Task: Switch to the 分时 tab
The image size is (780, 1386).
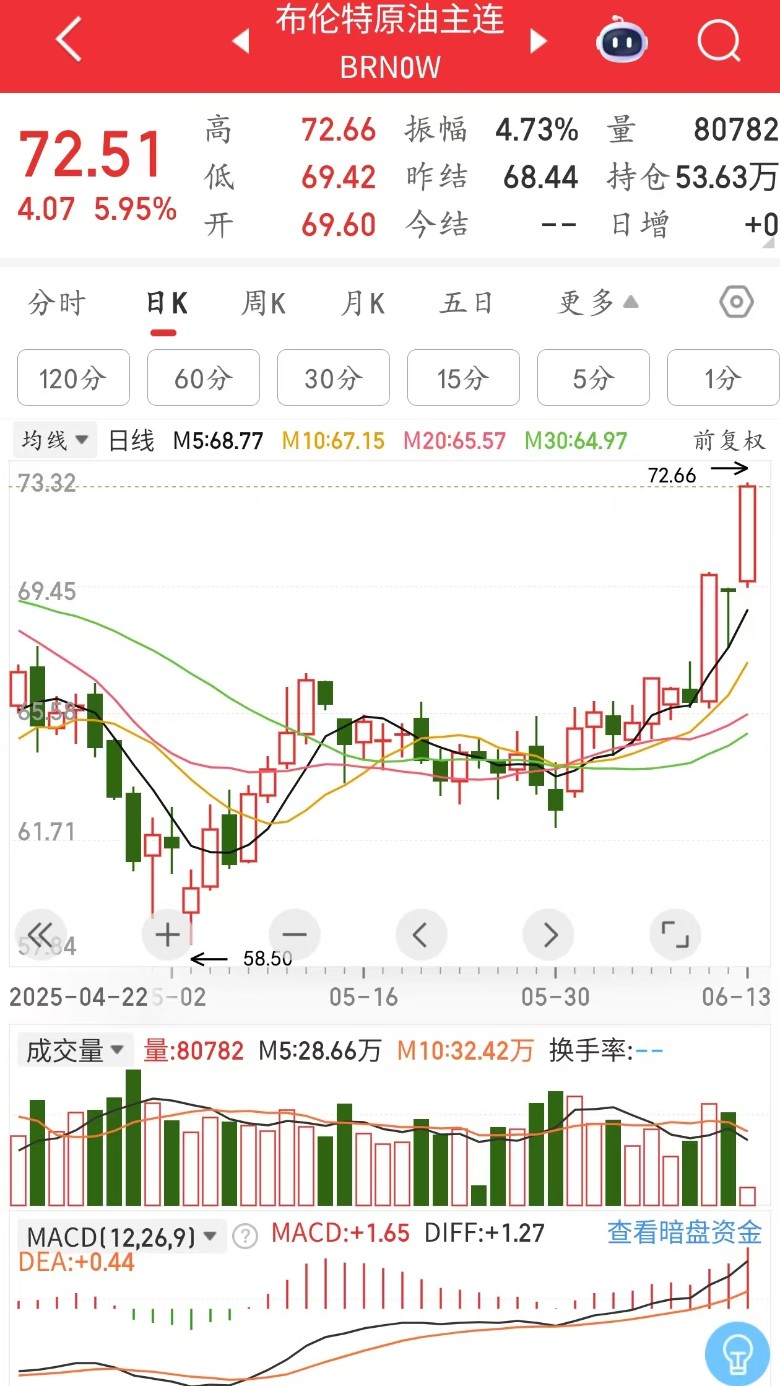Action: point(57,303)
